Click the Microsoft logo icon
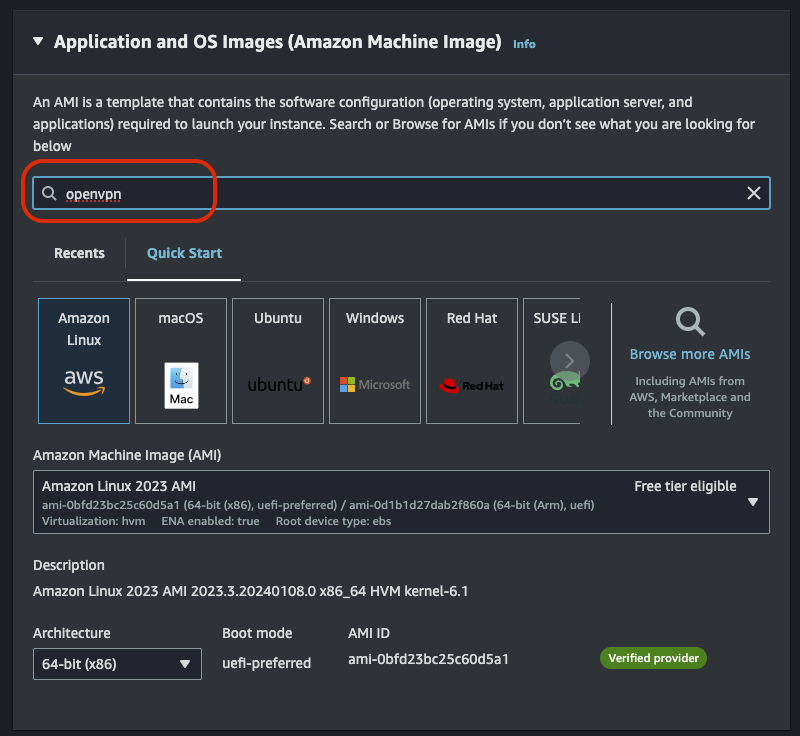This screenshot has height=736, width=800. pyautogui.click(x=374, y=385)
